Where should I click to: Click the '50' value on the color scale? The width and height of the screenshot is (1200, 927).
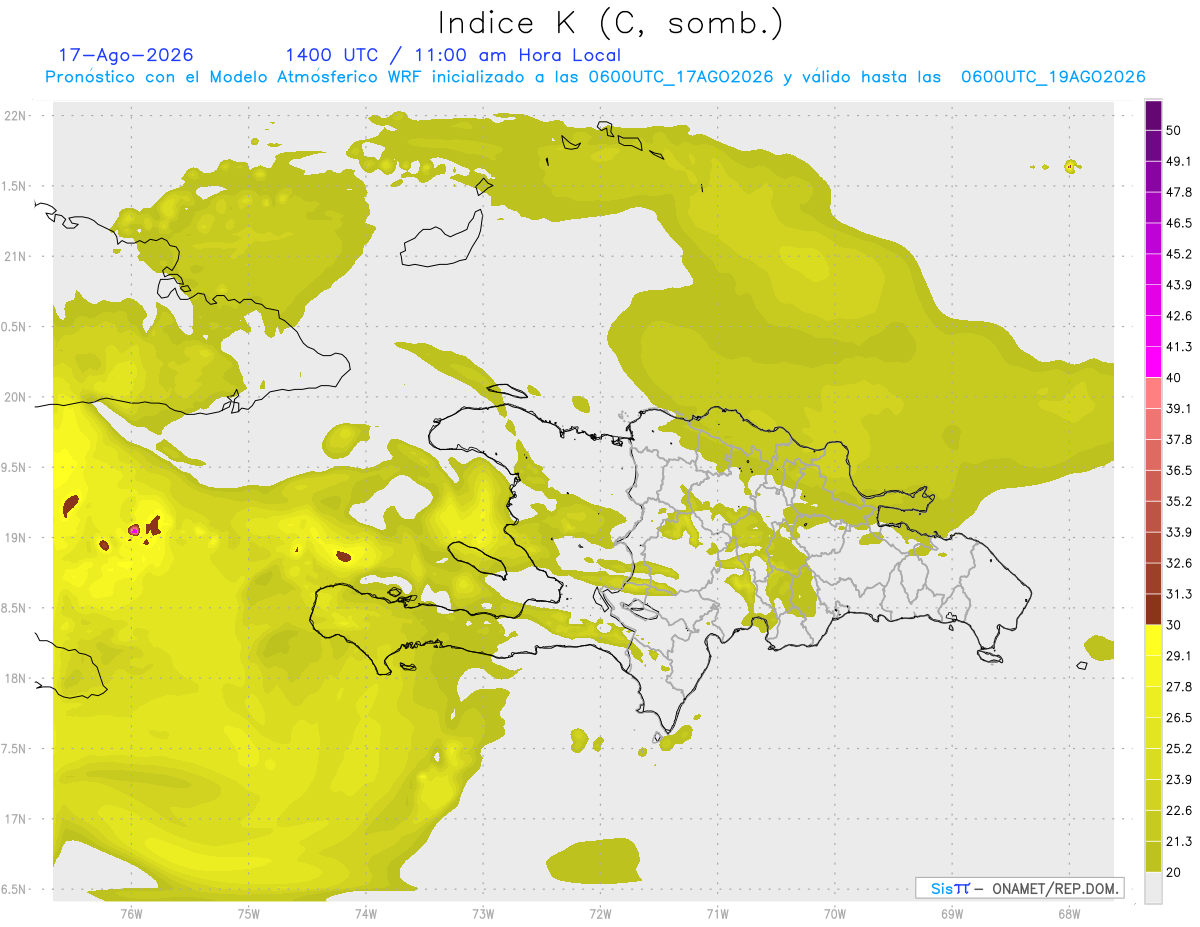click(x=1174, y=130)
